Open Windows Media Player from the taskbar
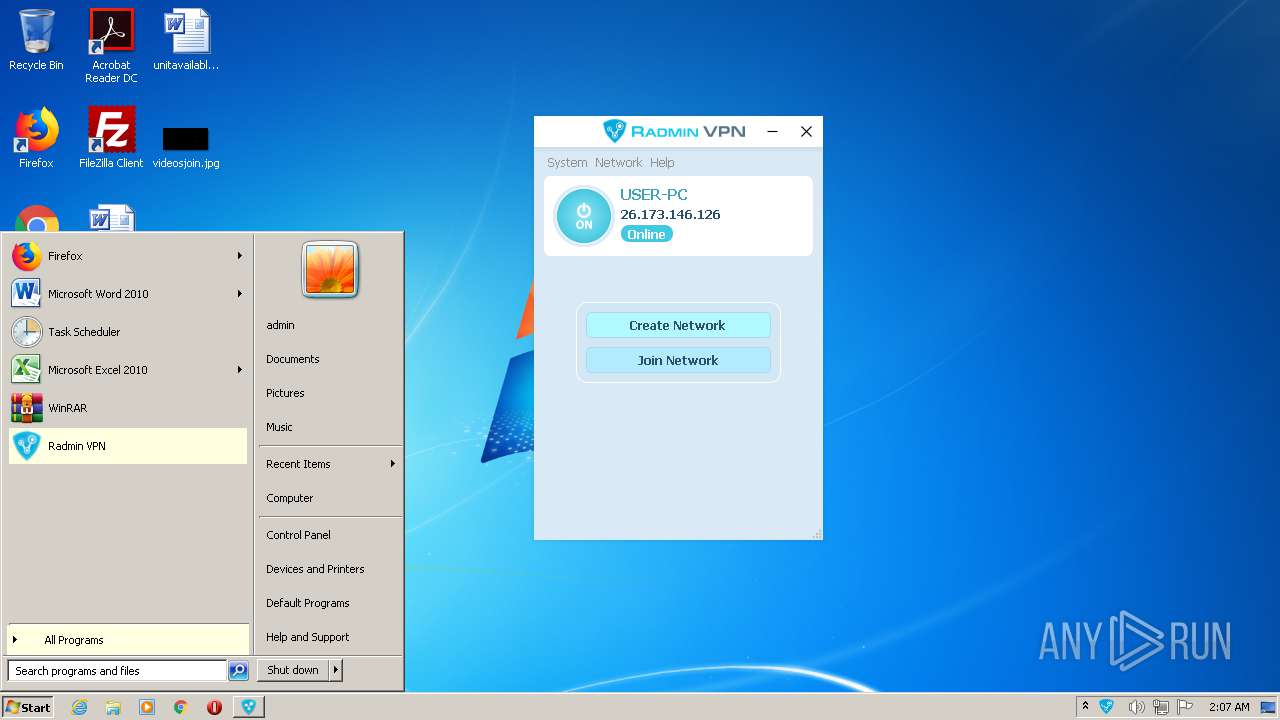This screenshot has height=720, width=1280. coord(147,707)
